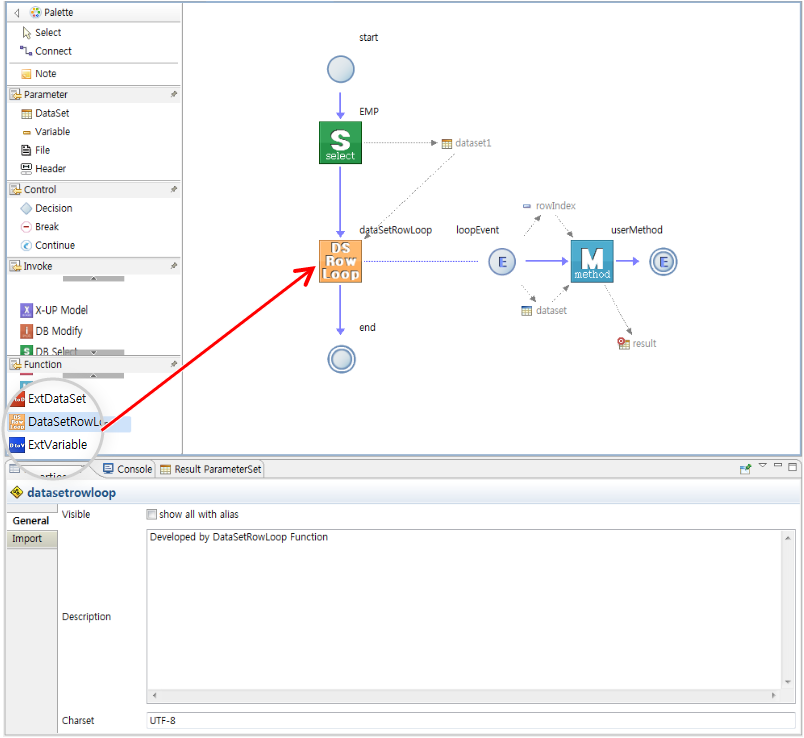Select the DS Row Loop node
Image resolution: width=804 pixels, height=738 pixels.
pyautogui.click(x=340, y=261)
